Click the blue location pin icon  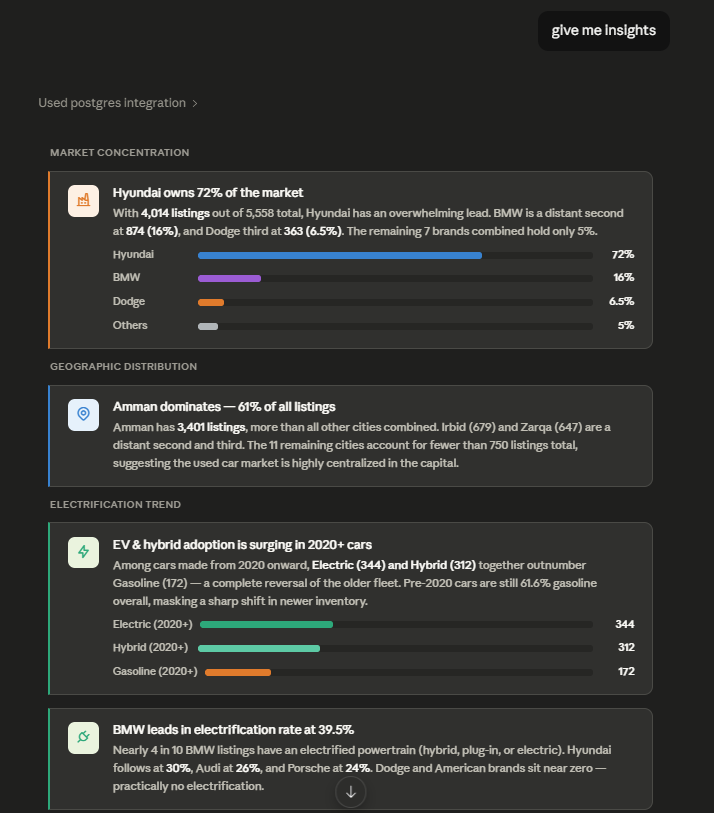coord(83,414)
